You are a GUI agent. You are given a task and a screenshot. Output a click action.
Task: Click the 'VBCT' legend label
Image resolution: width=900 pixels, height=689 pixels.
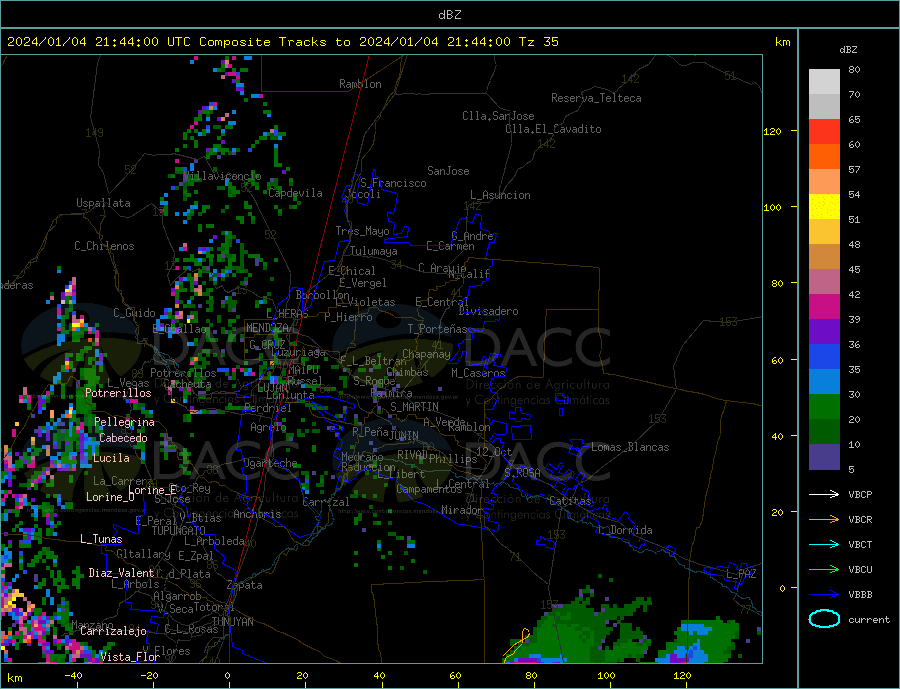point(860,544)
